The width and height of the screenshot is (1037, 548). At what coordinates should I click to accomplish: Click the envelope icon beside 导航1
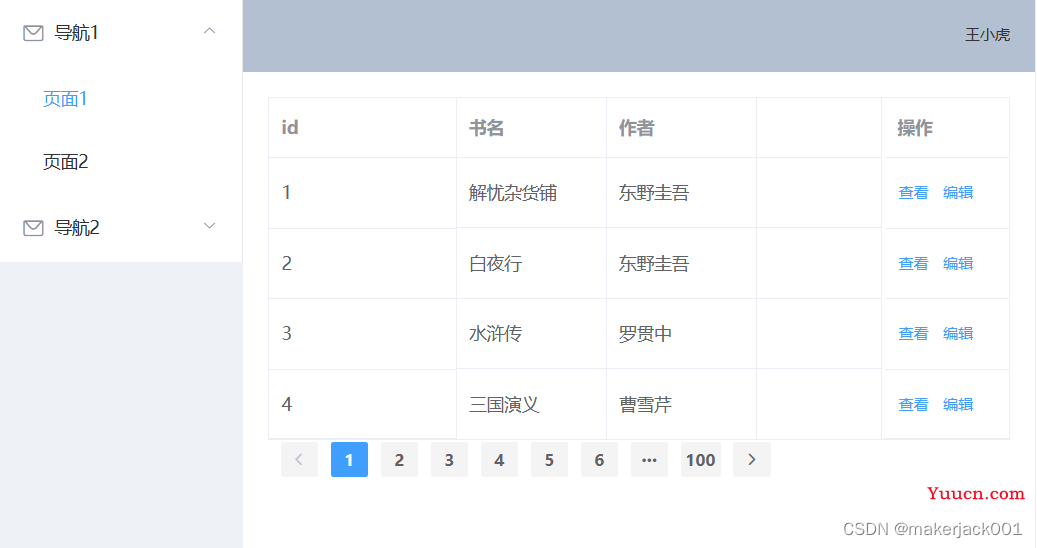[x=33, y=32]
